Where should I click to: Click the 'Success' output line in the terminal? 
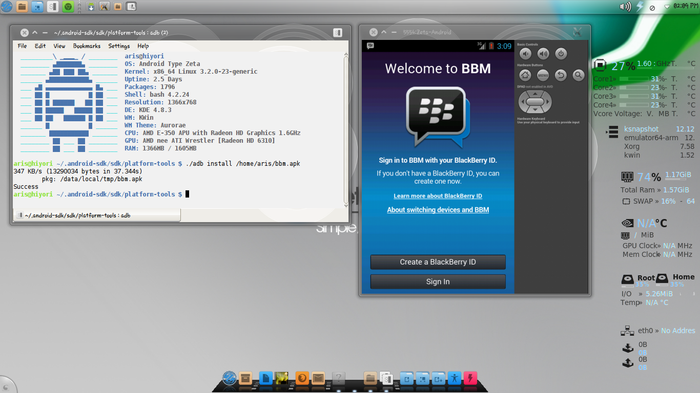click(26, 187)
